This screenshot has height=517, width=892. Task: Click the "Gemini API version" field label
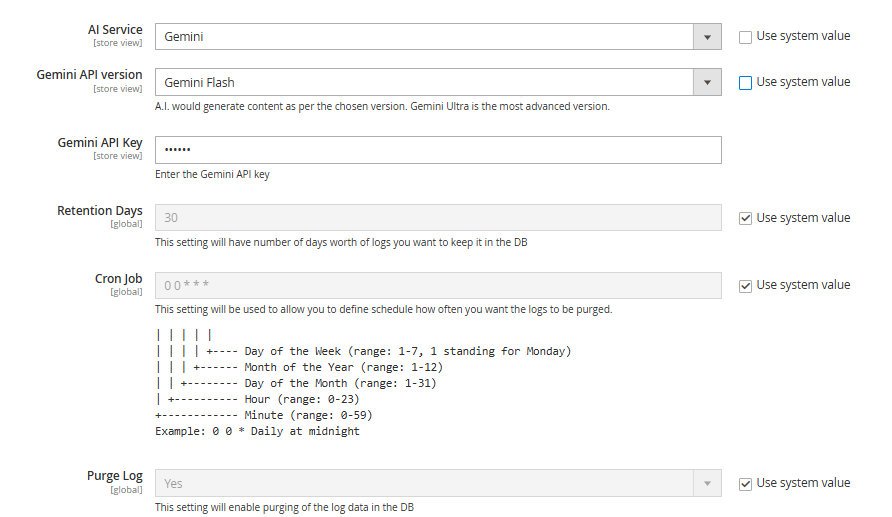[90, 75]
